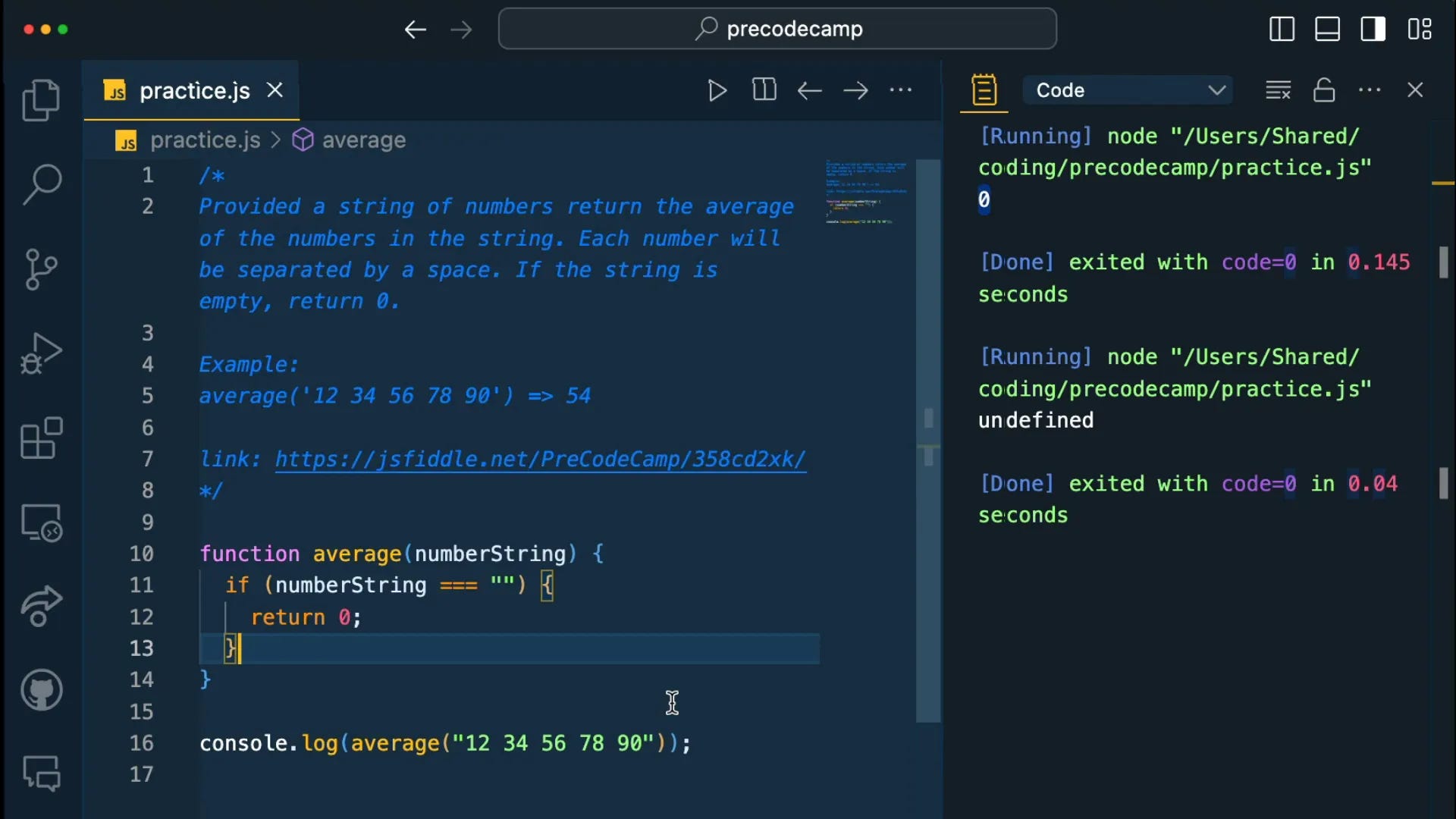
Task: Open Source Control view
Action: pyautogui.click(x=41, y=269)
